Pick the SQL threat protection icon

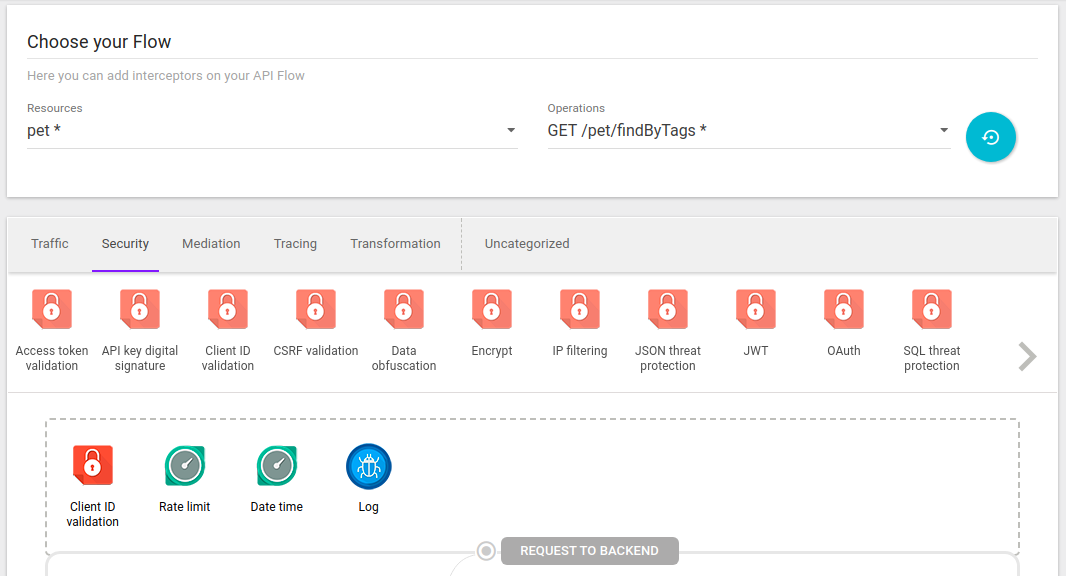932,310
